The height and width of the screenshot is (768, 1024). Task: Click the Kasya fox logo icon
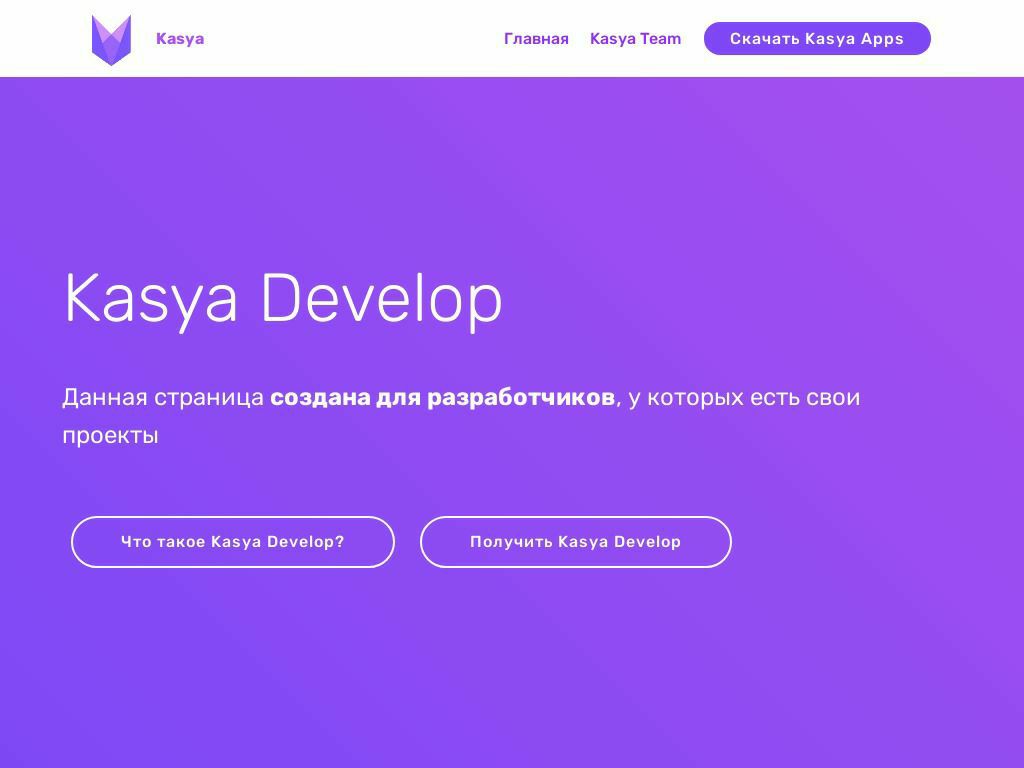[x=111, y=39]
